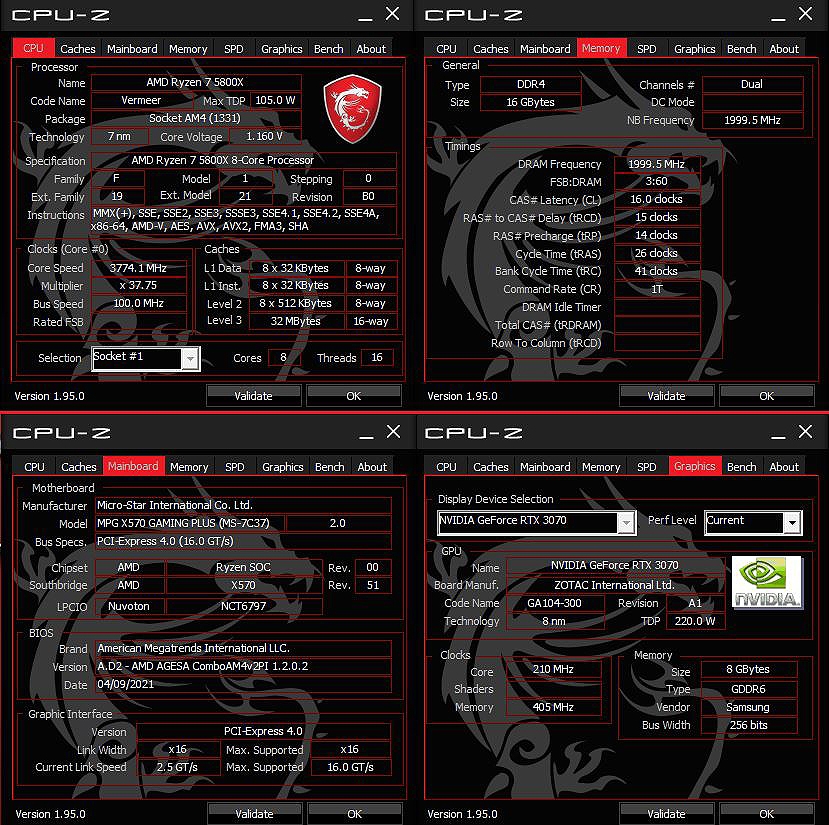Click OK in the CPU window
The height and width of the screenshot is (825, 829).
(354, 396)
